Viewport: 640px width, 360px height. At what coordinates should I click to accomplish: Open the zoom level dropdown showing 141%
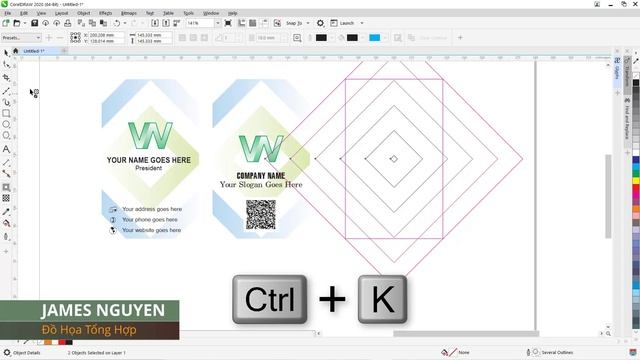217,23
